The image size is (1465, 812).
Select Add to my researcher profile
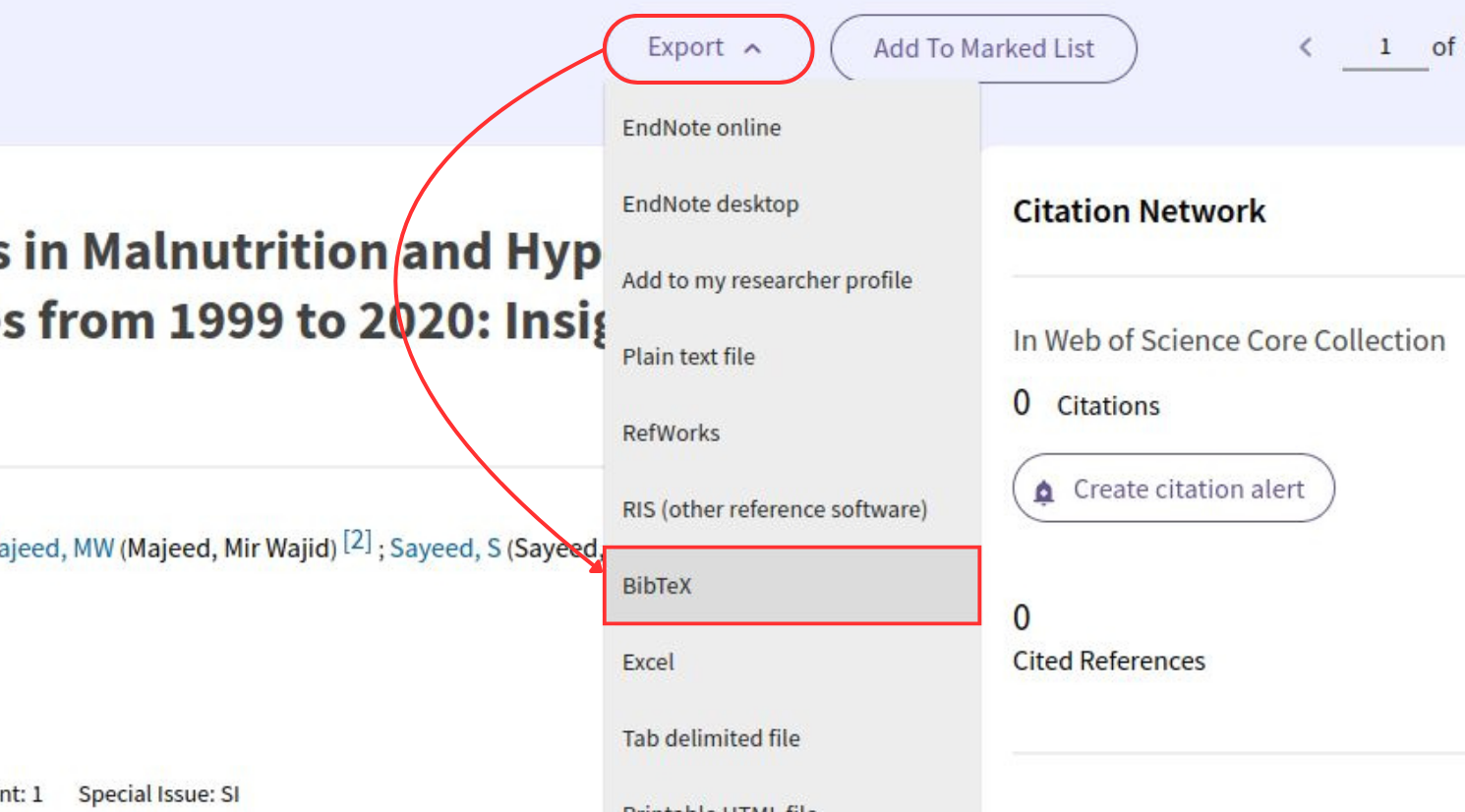coord(767,281)
